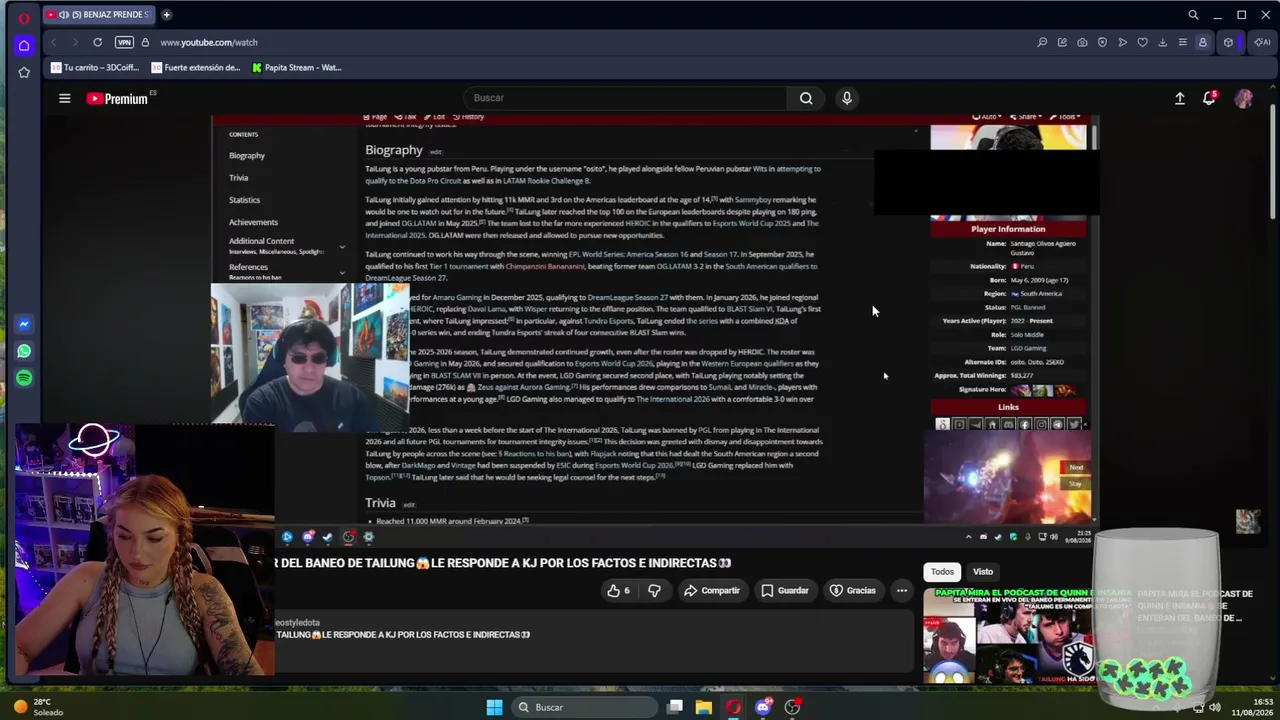Go back in Opera history
1280x720 pixels.
click(54, 42)
